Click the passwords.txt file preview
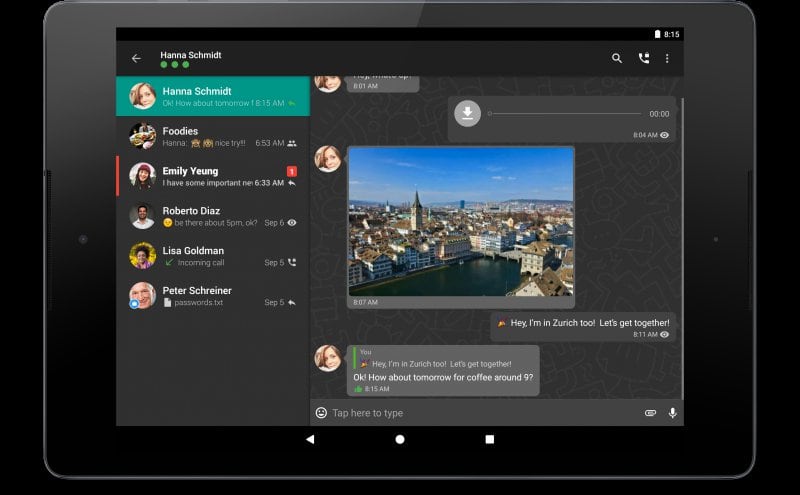This screenshot has width=800, height=495. [x=193, y=303]
